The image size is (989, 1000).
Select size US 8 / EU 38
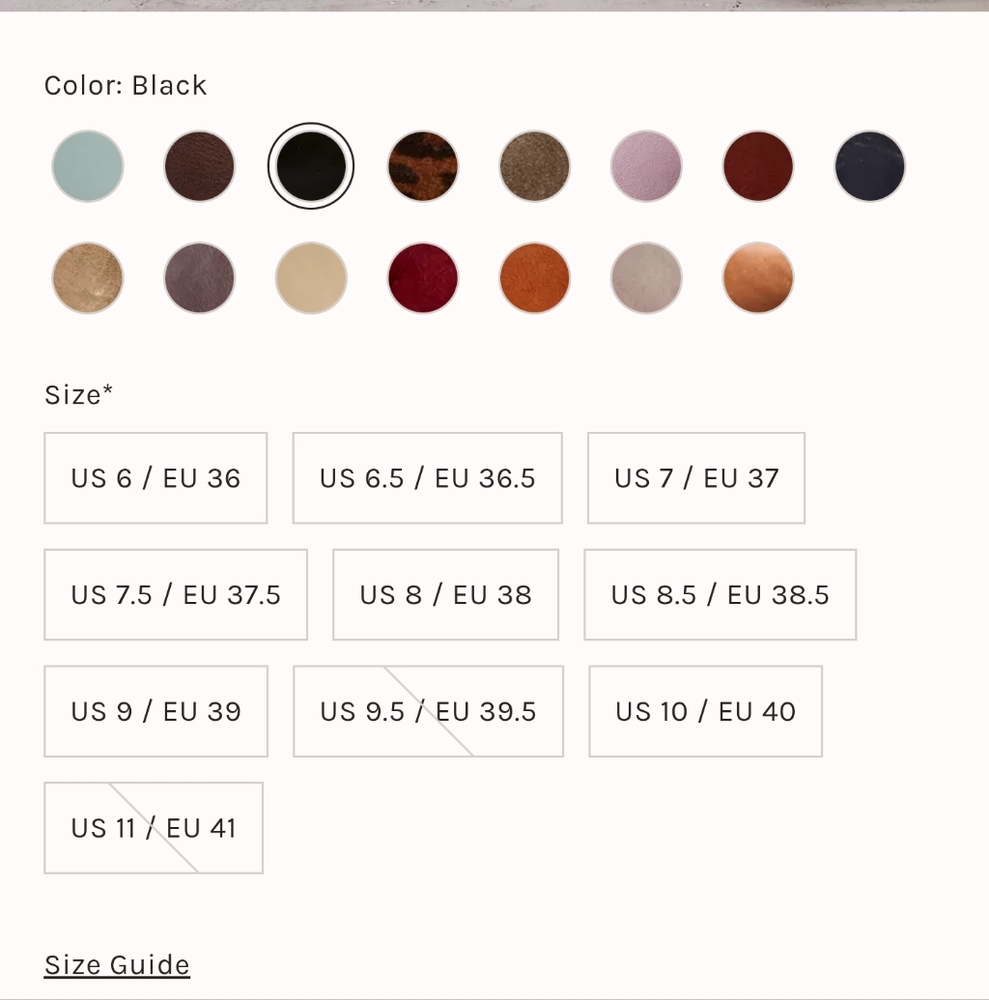click(x=446, y=595)
